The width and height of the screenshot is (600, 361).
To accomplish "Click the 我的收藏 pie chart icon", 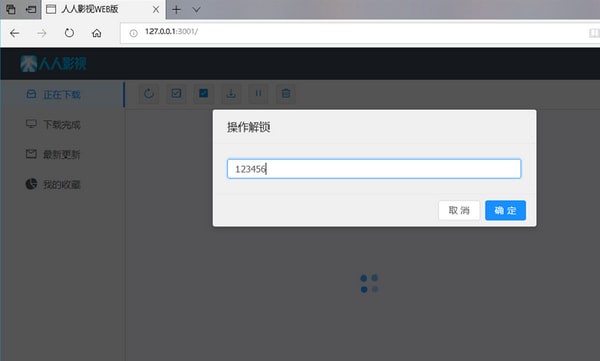I will click(x=31, y=184).
